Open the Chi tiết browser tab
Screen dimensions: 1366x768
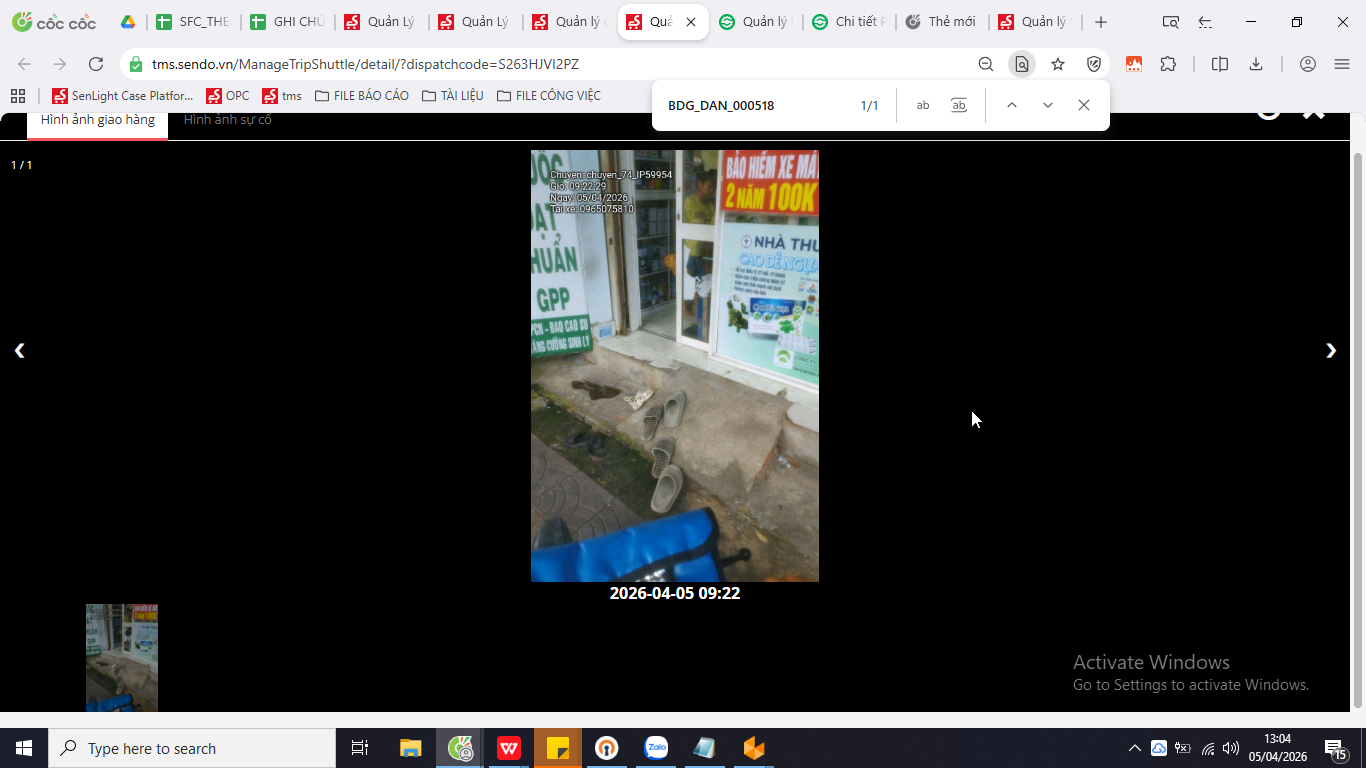point(849,22)
